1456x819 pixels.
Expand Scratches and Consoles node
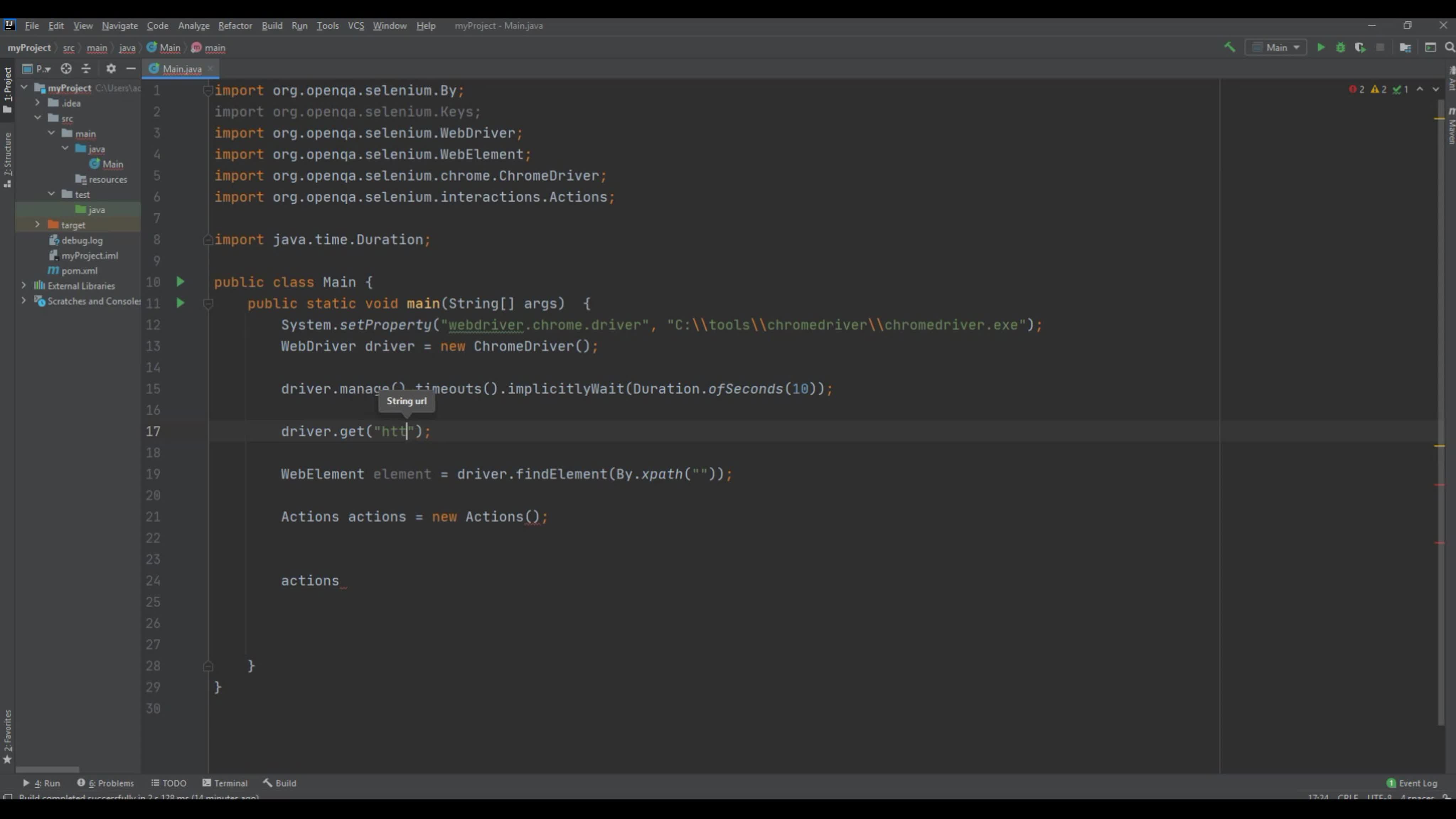click(24, 301)
